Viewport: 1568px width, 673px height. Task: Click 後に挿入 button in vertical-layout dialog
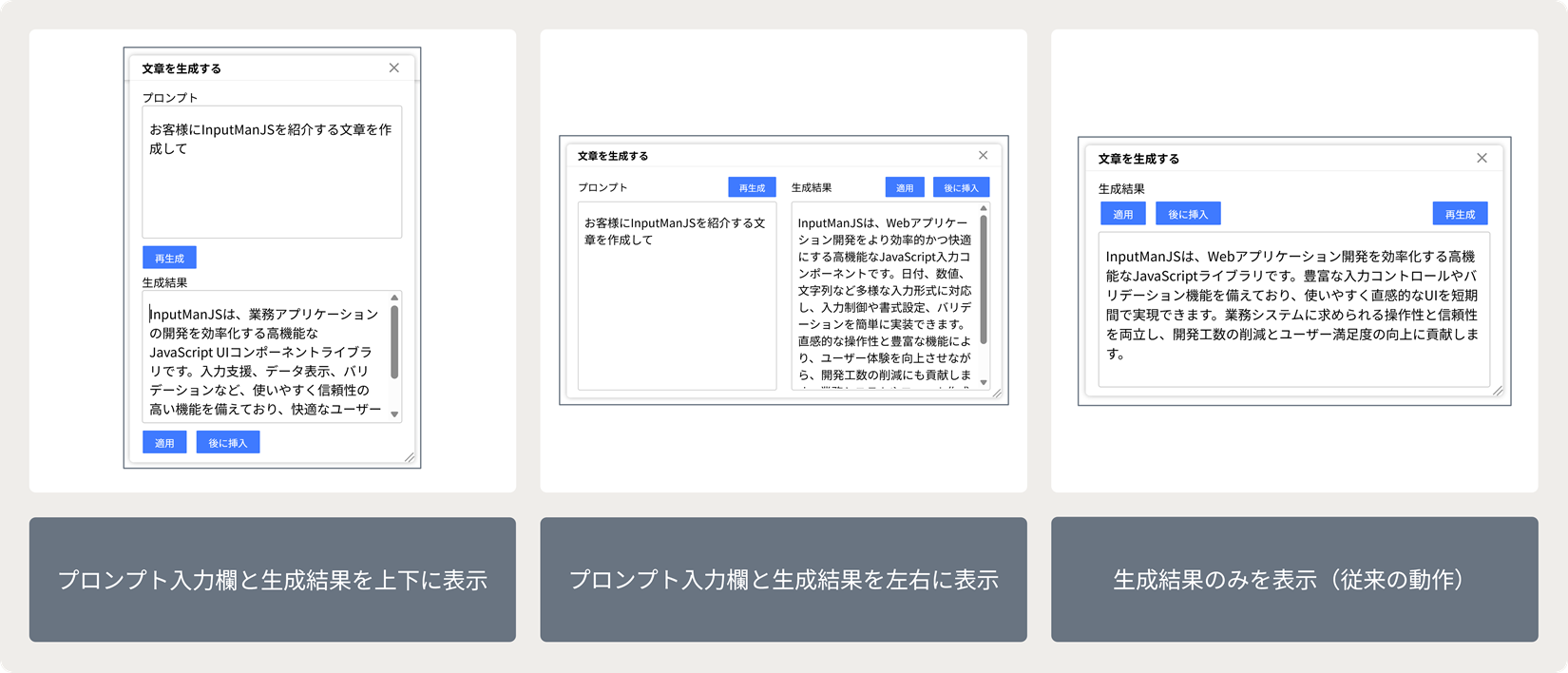click(x=228, y=442)
